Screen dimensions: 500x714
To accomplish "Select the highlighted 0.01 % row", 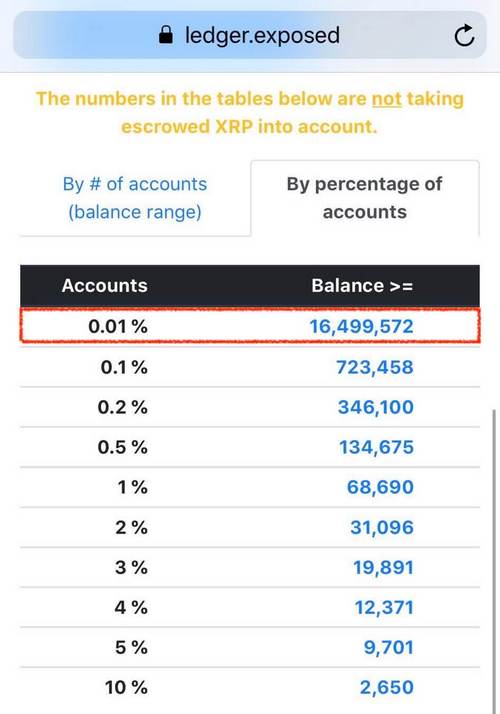I will 250,326.
